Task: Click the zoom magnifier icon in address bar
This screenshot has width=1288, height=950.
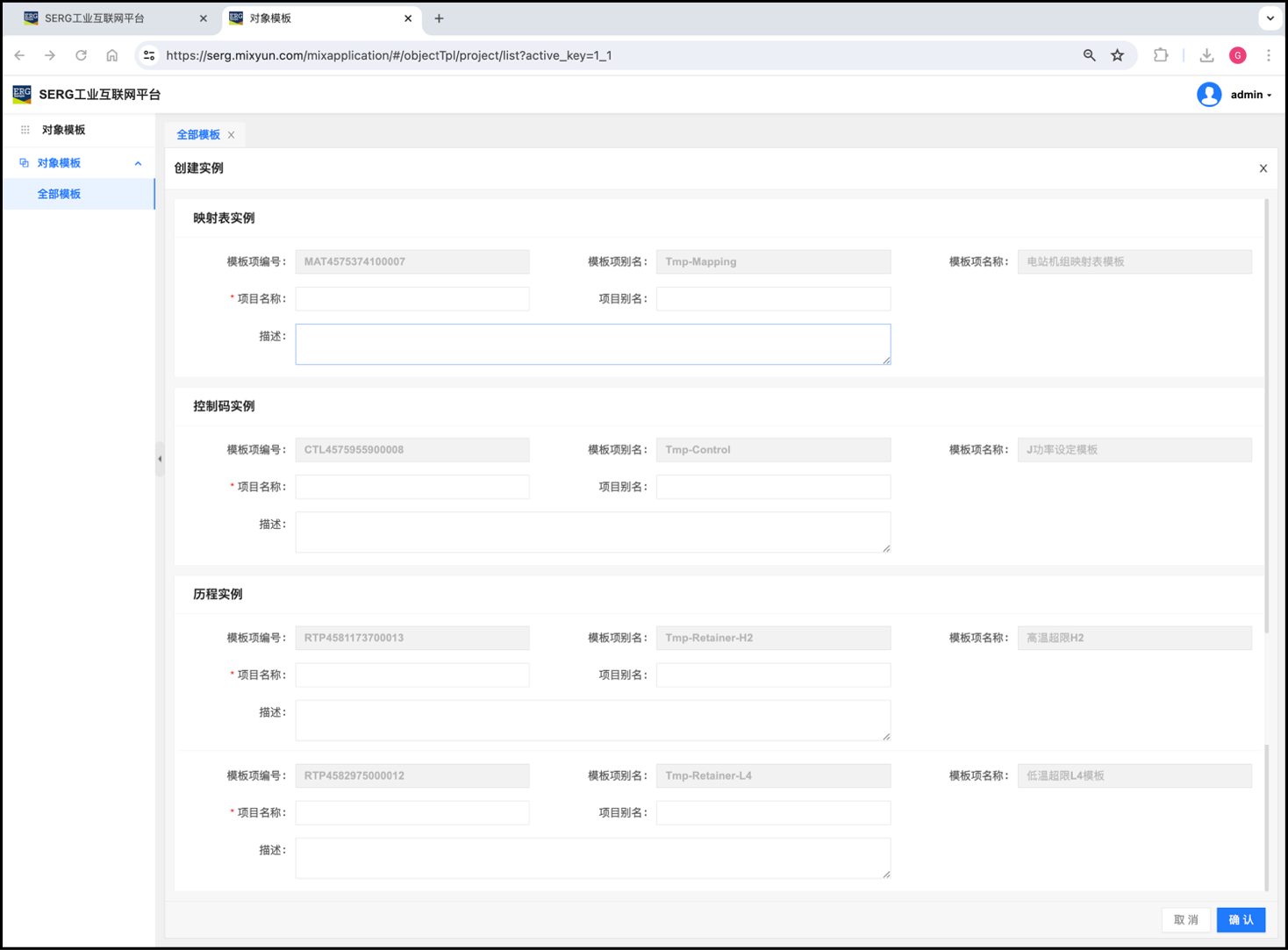Action: (x=1089, y=55)
